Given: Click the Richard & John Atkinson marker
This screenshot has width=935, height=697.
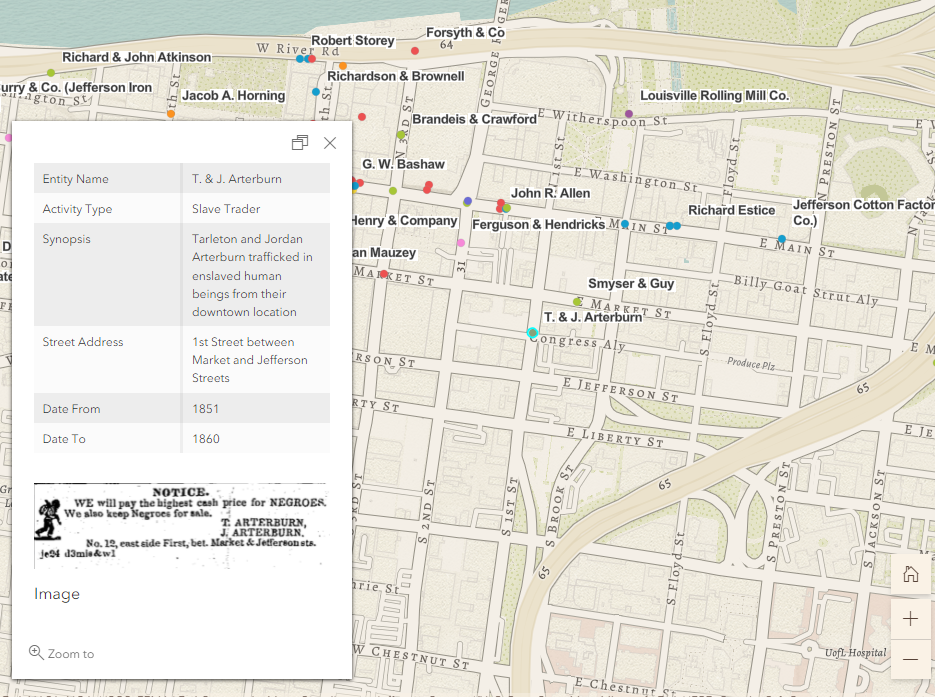Looking at the screenshot, I should pyautogui.click(x=51, y=72).
